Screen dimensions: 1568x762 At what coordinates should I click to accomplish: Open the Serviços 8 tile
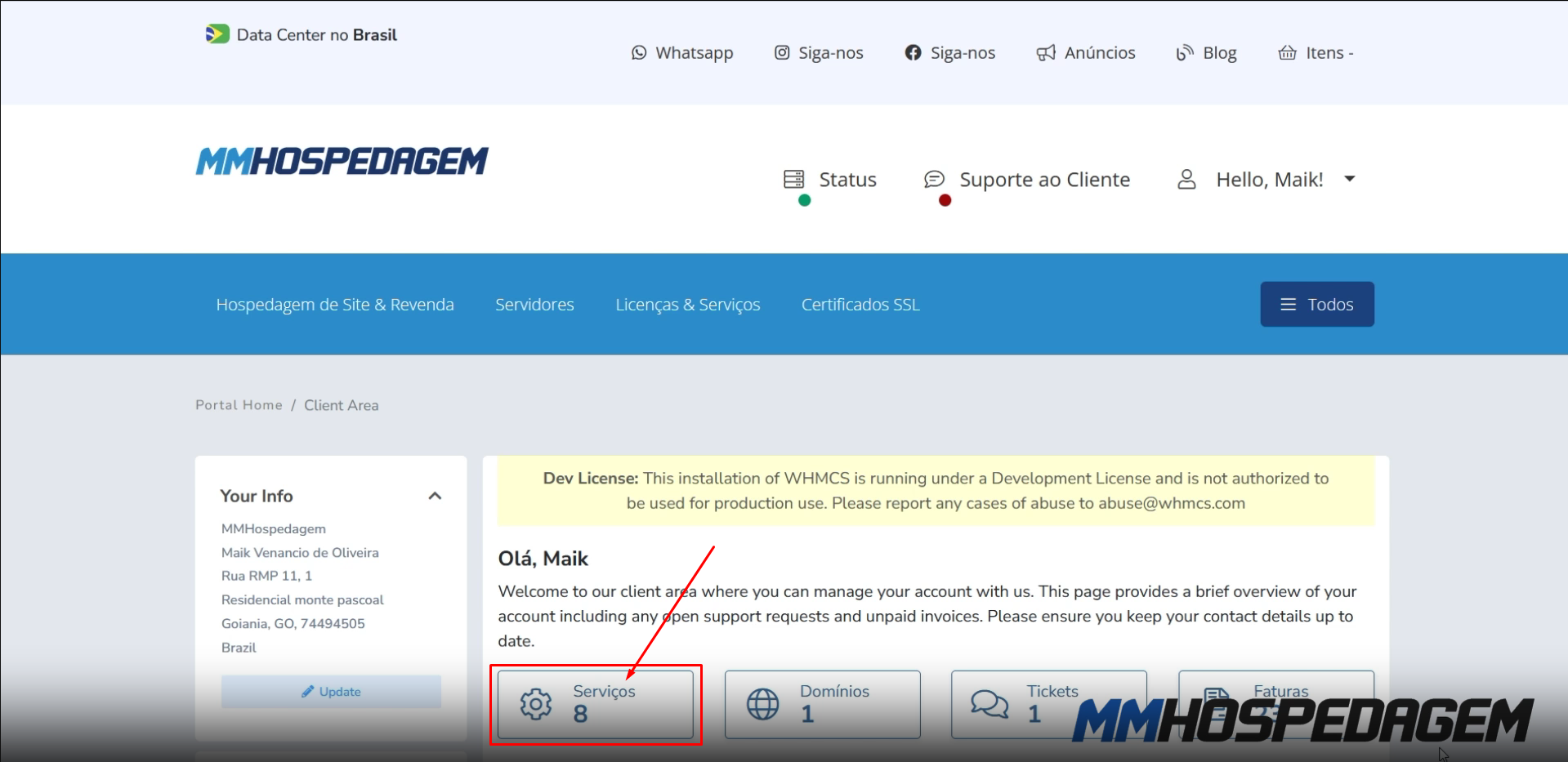click(x=596, y=705)
